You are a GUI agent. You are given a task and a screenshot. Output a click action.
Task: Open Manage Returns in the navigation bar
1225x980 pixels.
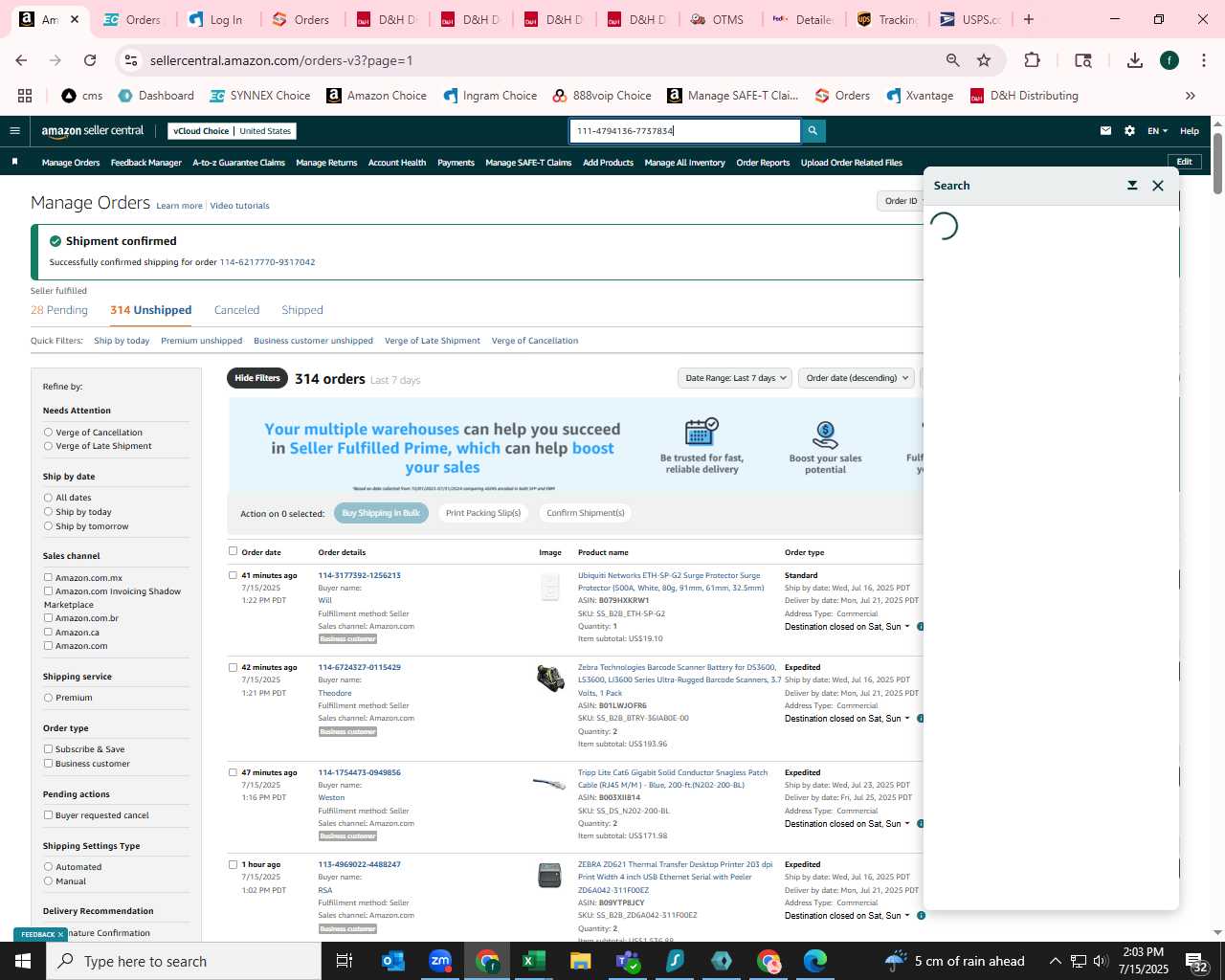pyautogui.click(x=326, y=163)
